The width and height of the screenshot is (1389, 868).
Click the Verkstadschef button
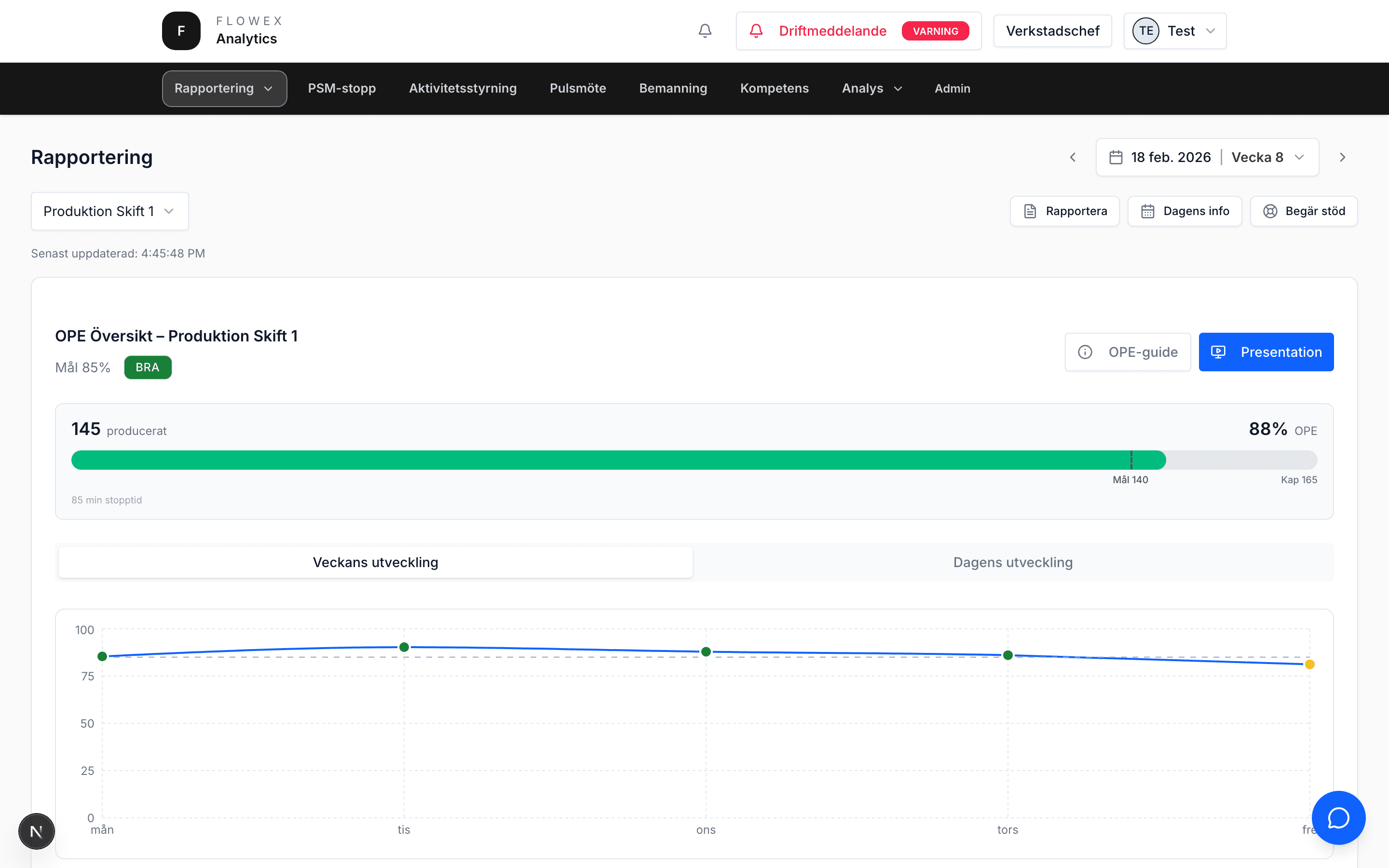pos(1053,30)
